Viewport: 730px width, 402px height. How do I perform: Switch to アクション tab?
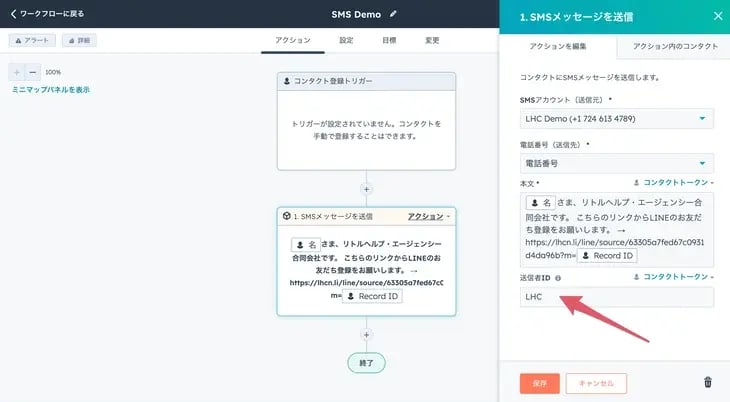292,41
